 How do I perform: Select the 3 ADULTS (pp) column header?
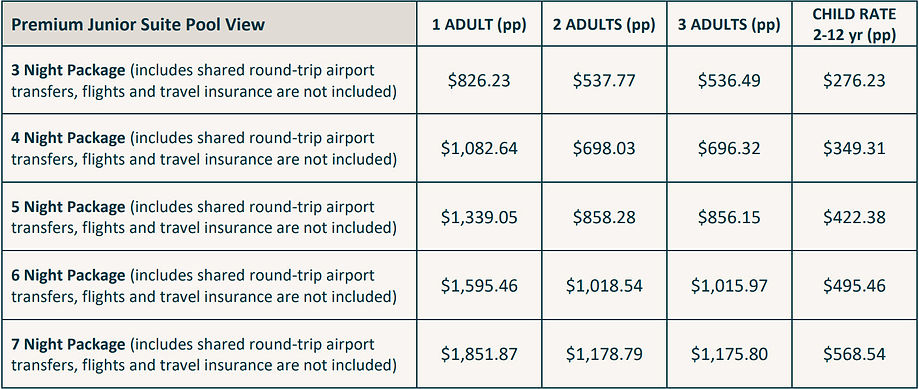729,24
